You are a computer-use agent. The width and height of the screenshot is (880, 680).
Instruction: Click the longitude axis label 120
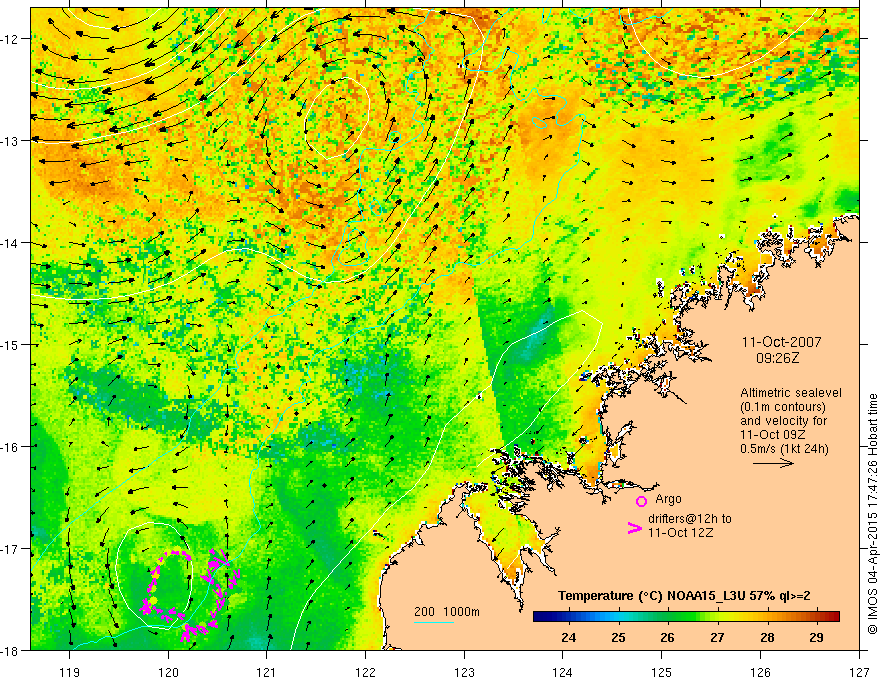(x=168, y=672)
